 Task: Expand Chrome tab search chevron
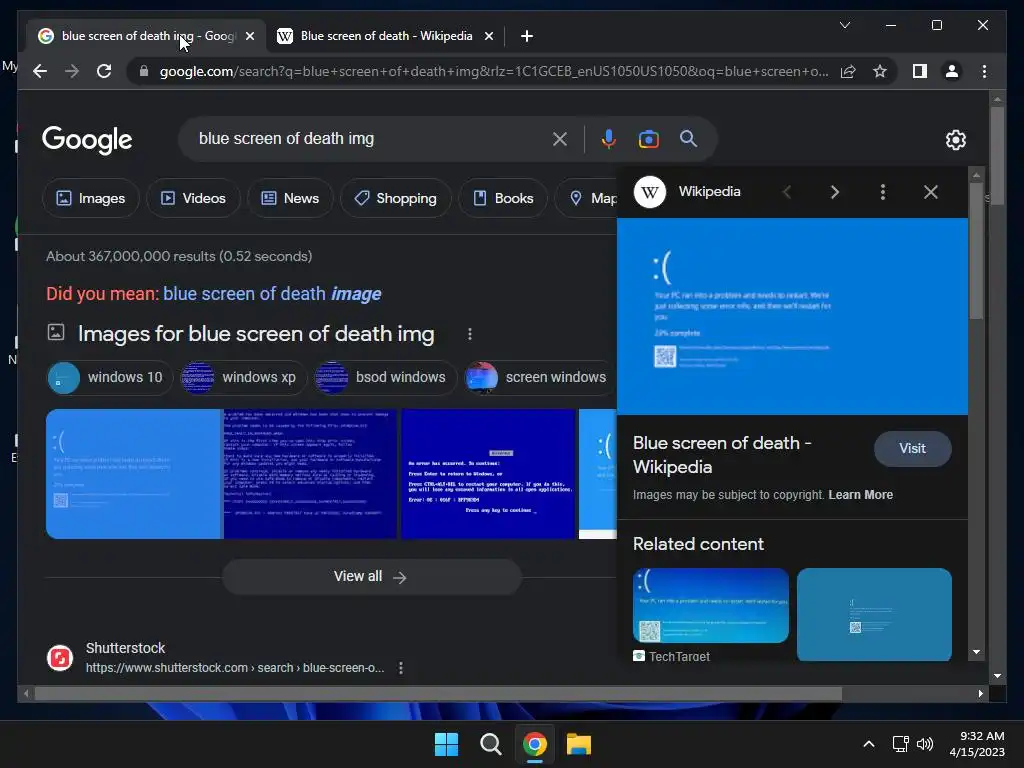tap(844, 25)
